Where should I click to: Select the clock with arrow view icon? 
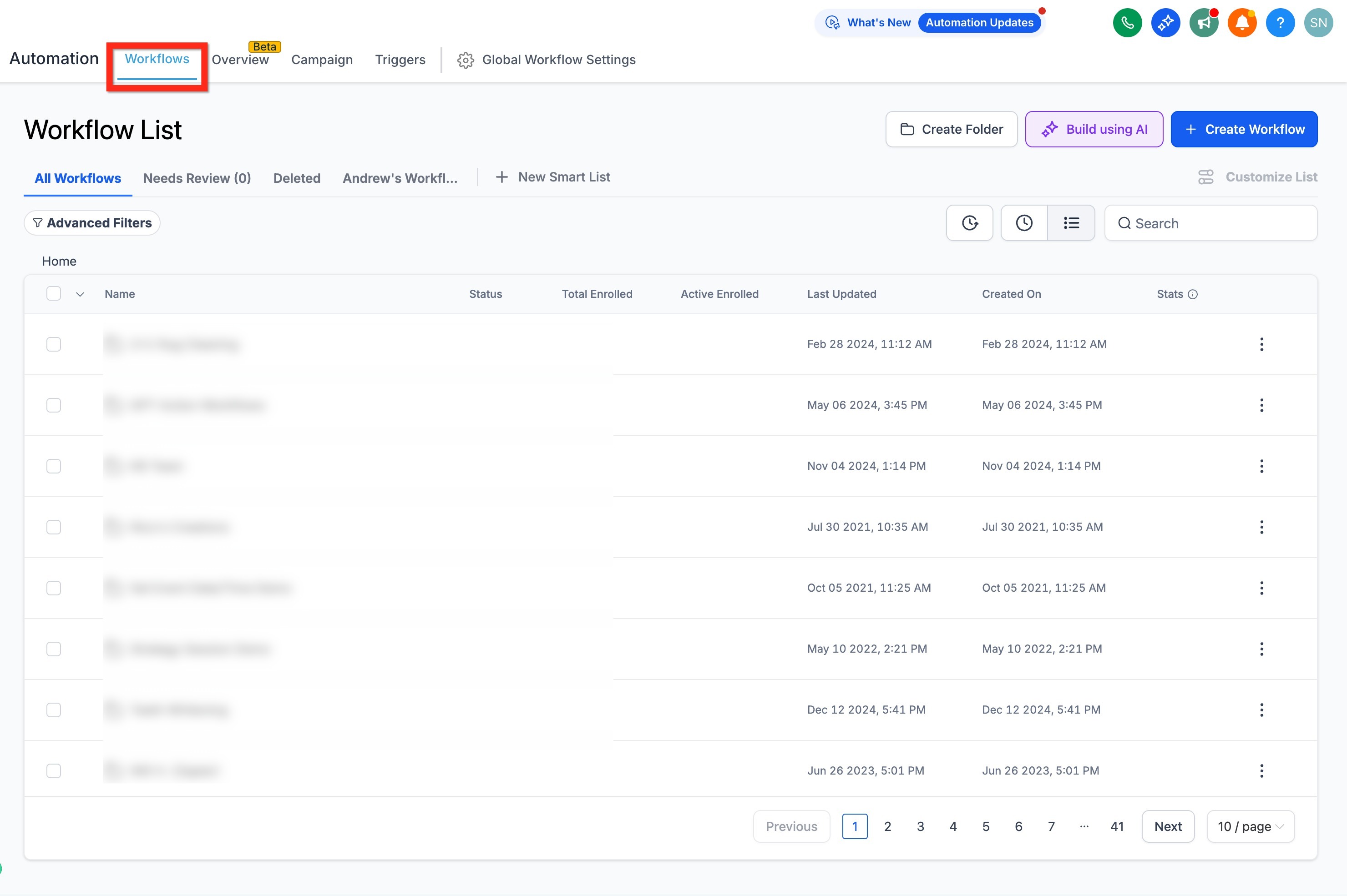coord(970,223)
